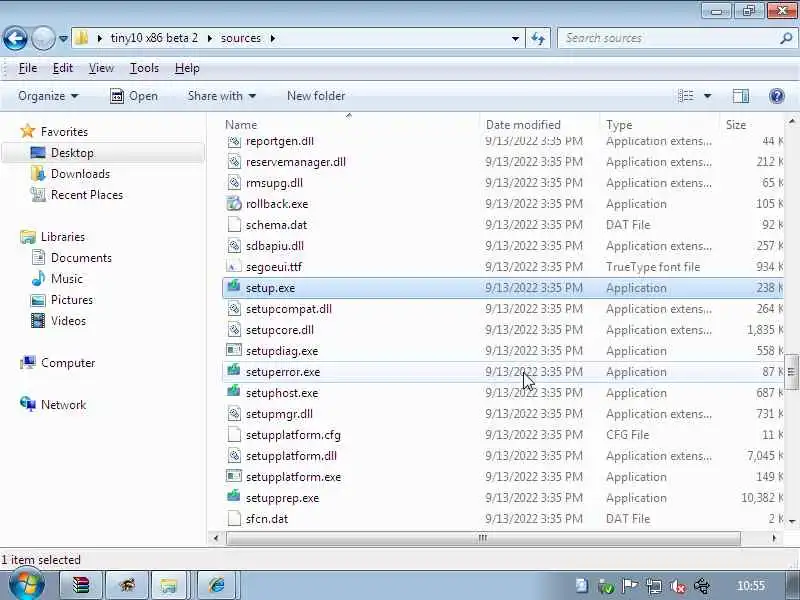
Task: Open the View menu
Action: [x=101, y=68]
